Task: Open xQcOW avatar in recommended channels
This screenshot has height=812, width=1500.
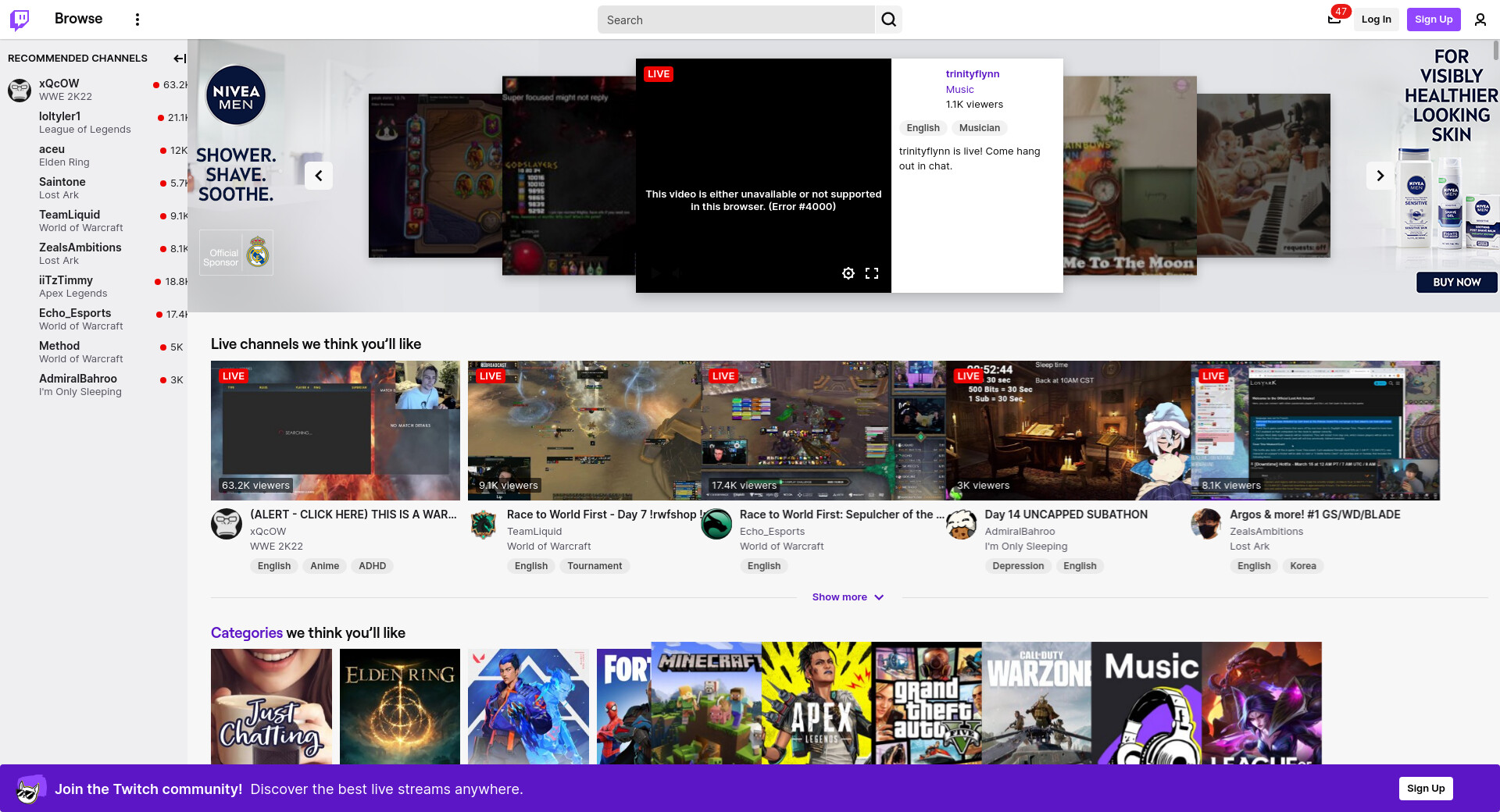Action: coord(20,90)
